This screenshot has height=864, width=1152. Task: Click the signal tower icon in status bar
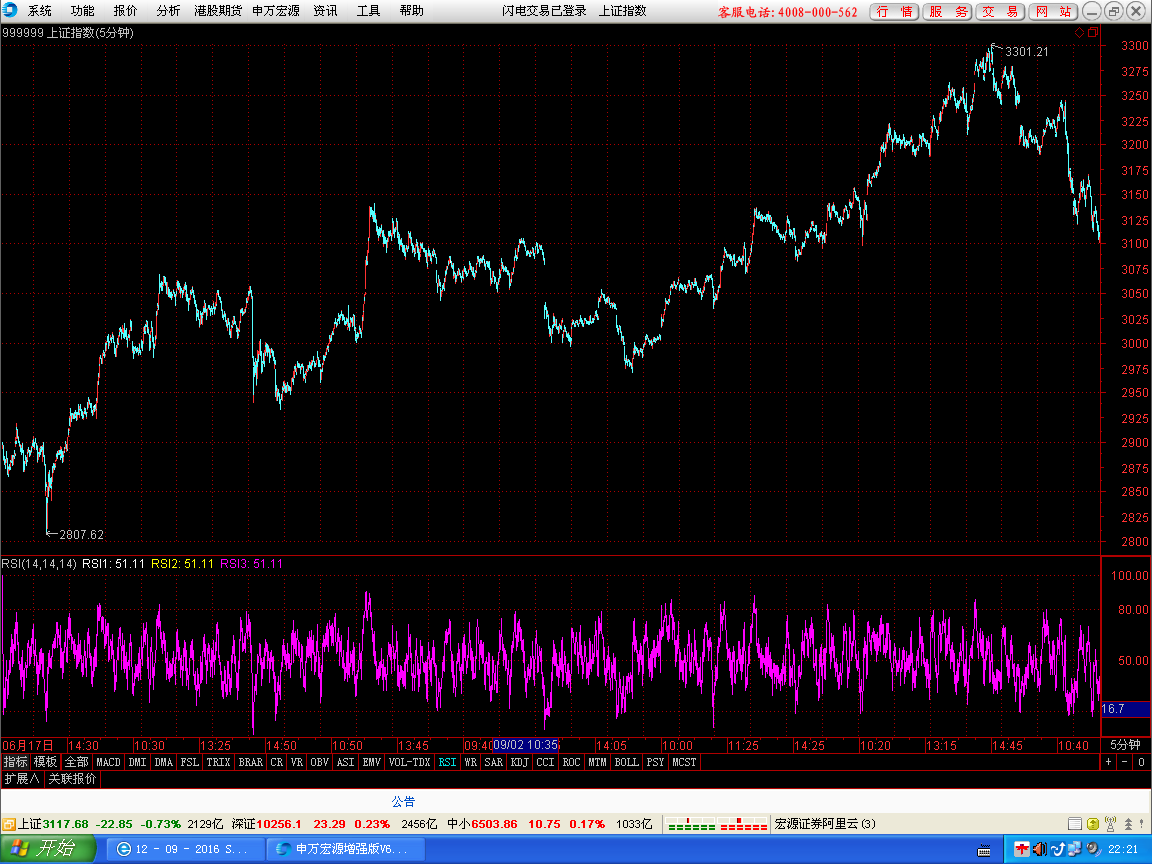click(1111, 824)
